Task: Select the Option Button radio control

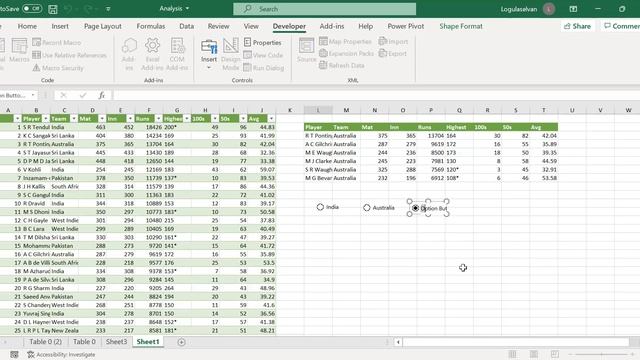Action: click(415, 208)
